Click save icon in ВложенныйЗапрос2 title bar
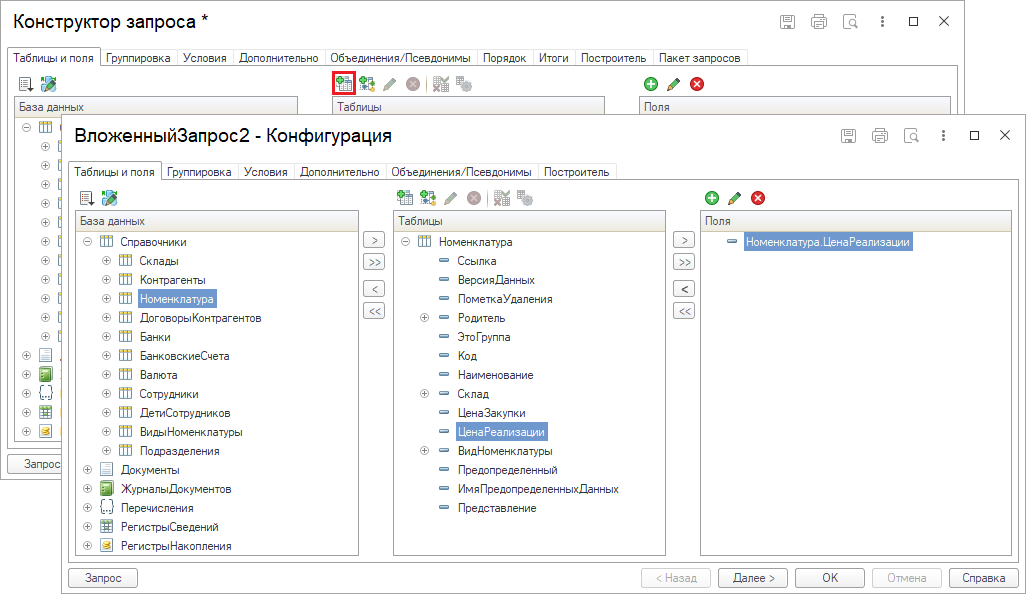Screen dimensions: 1026x594 [848, 135]
